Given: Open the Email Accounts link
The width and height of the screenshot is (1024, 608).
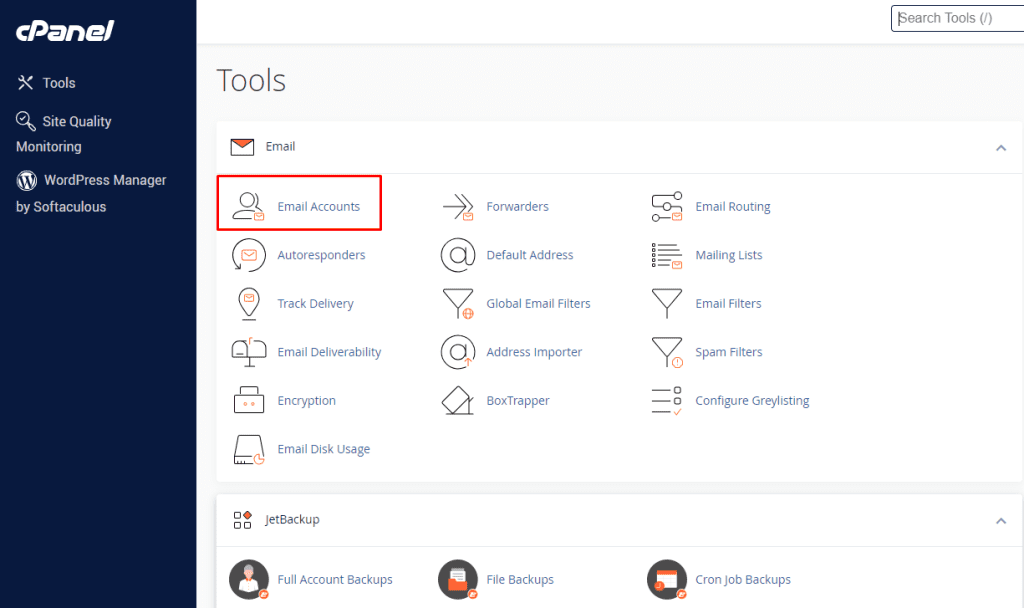Looking at the screenshot, I should pos(318,207).
